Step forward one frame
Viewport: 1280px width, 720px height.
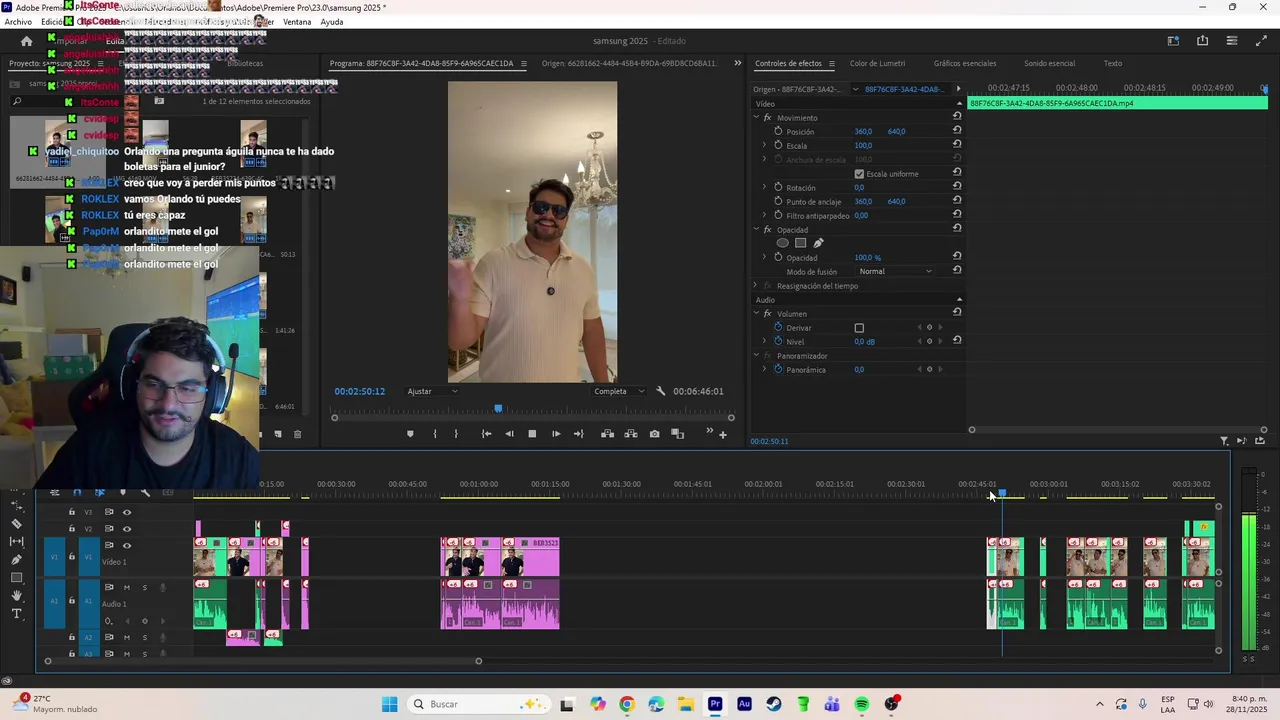pyautogui.click(x=556, y=434)
